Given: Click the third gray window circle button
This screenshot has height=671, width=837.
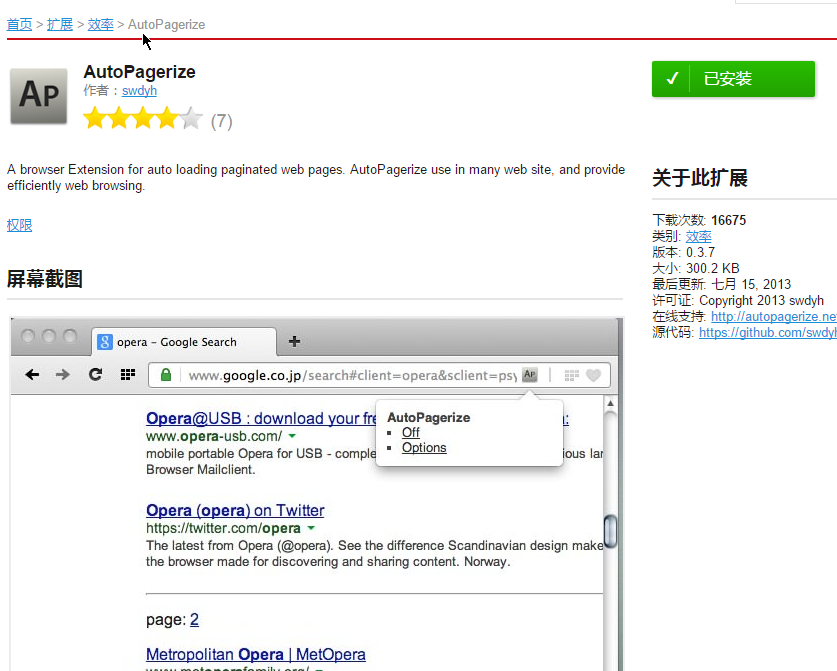Looking at the screenshot, I should 70,336.
